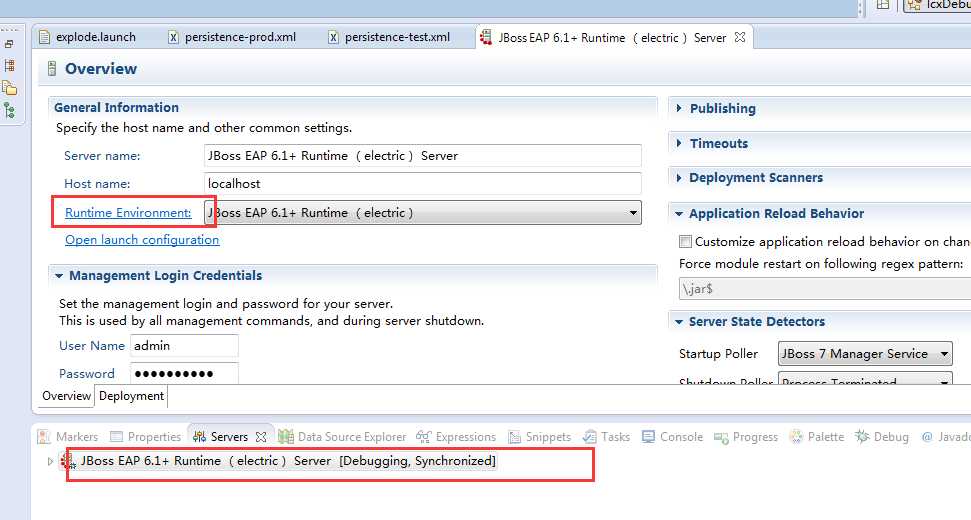Image resolution: width=971 pixels, height=520 pixels.
Task: Click the open perspective icon top right
Action: (x=883, y=5)
